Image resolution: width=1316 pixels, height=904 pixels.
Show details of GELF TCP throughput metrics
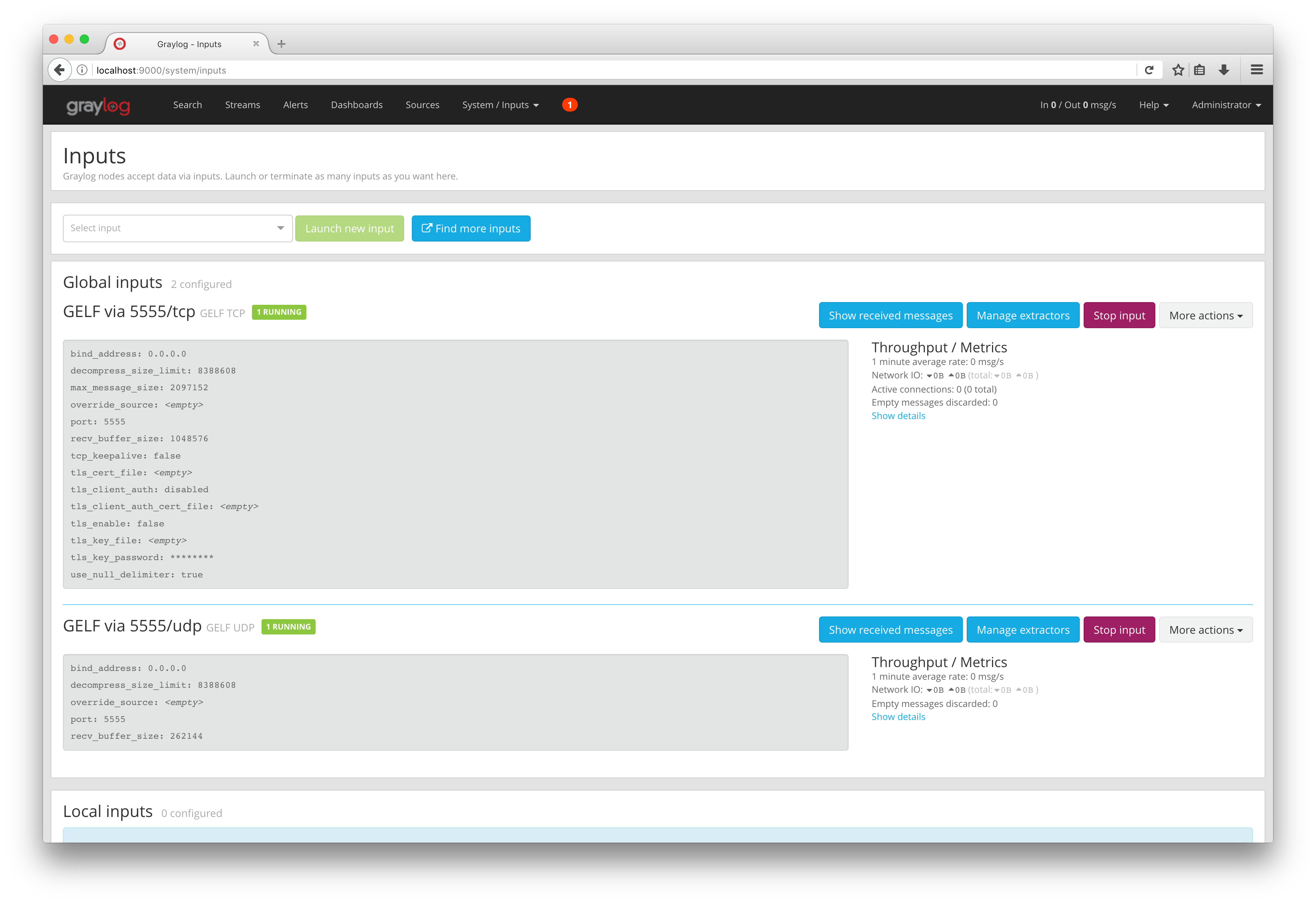point(898,416)
